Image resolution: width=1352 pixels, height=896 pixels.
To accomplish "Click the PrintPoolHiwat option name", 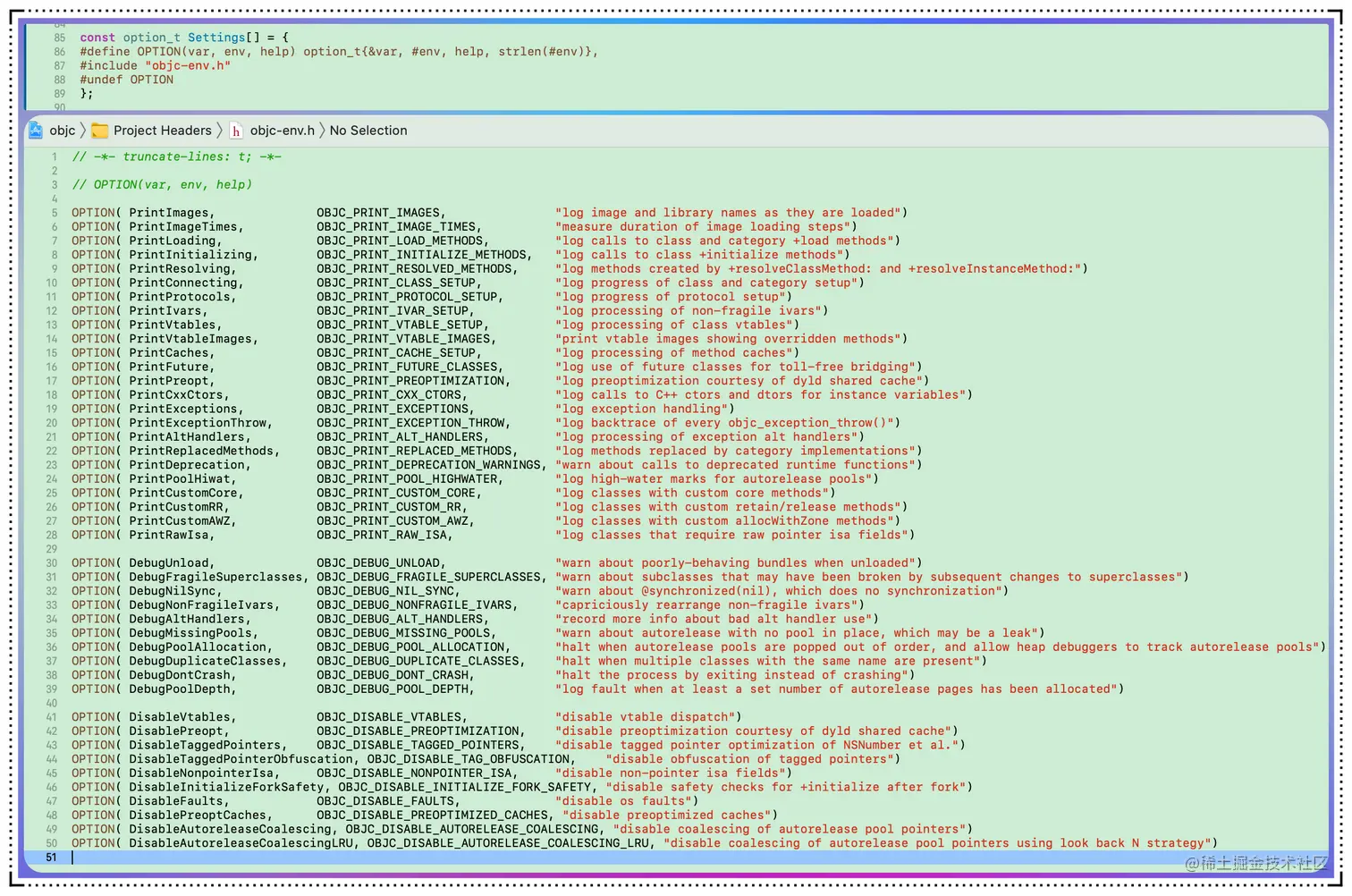I will (x=180, y=479).
